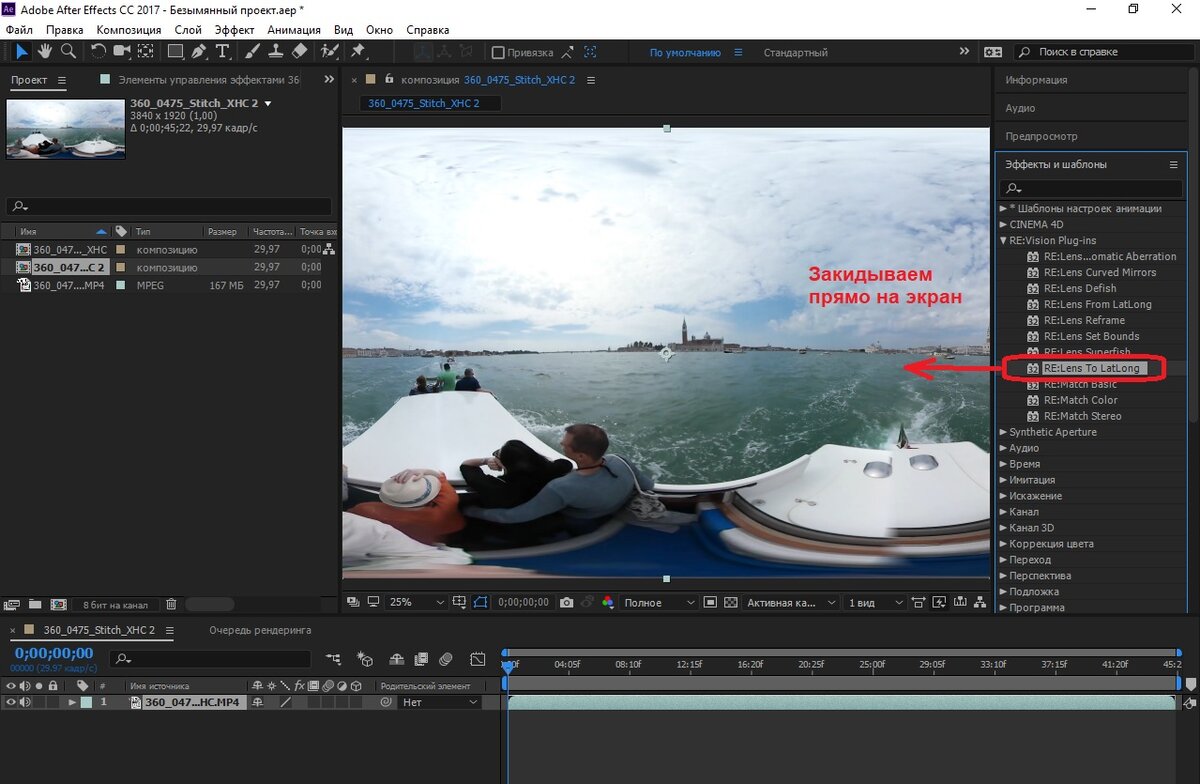This screenshot has height=784, width=1200.
Task: Select the Rectangle shape tool
Action: pyautogui.click(x=176, y=51)
